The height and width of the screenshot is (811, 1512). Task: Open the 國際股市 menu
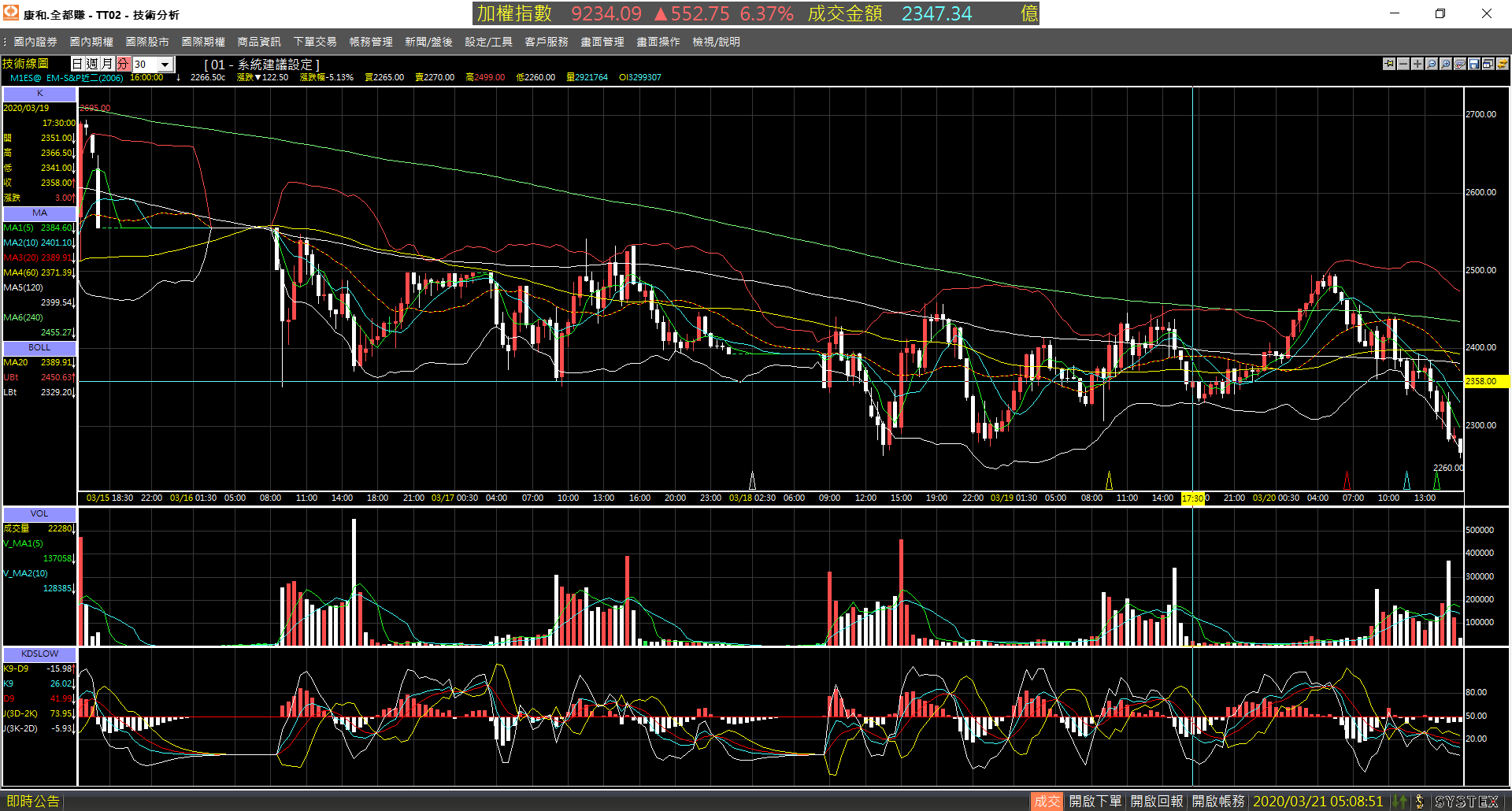[x=147, y=42]
